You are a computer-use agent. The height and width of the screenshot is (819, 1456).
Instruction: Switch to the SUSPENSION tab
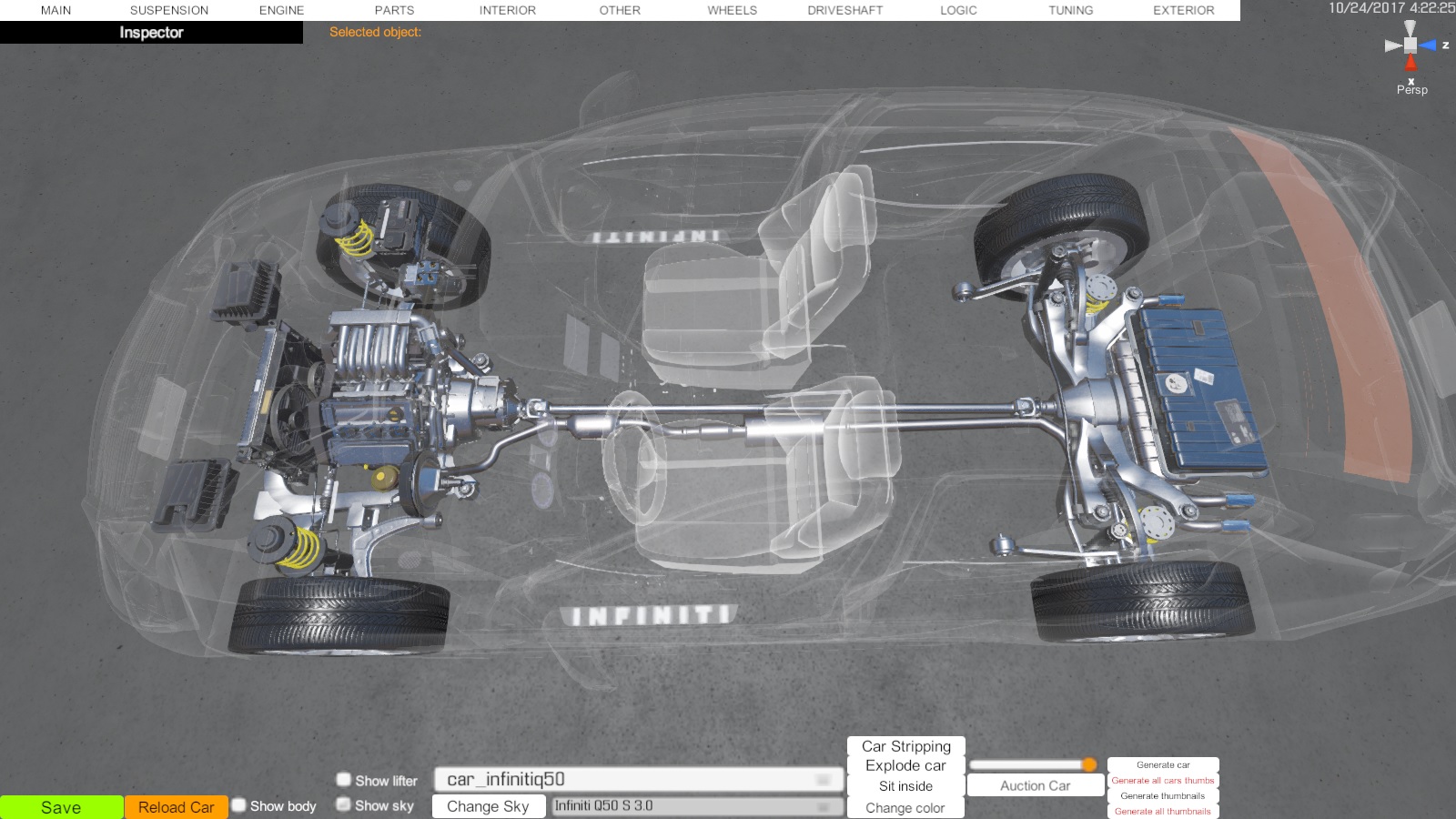[169, 10]
